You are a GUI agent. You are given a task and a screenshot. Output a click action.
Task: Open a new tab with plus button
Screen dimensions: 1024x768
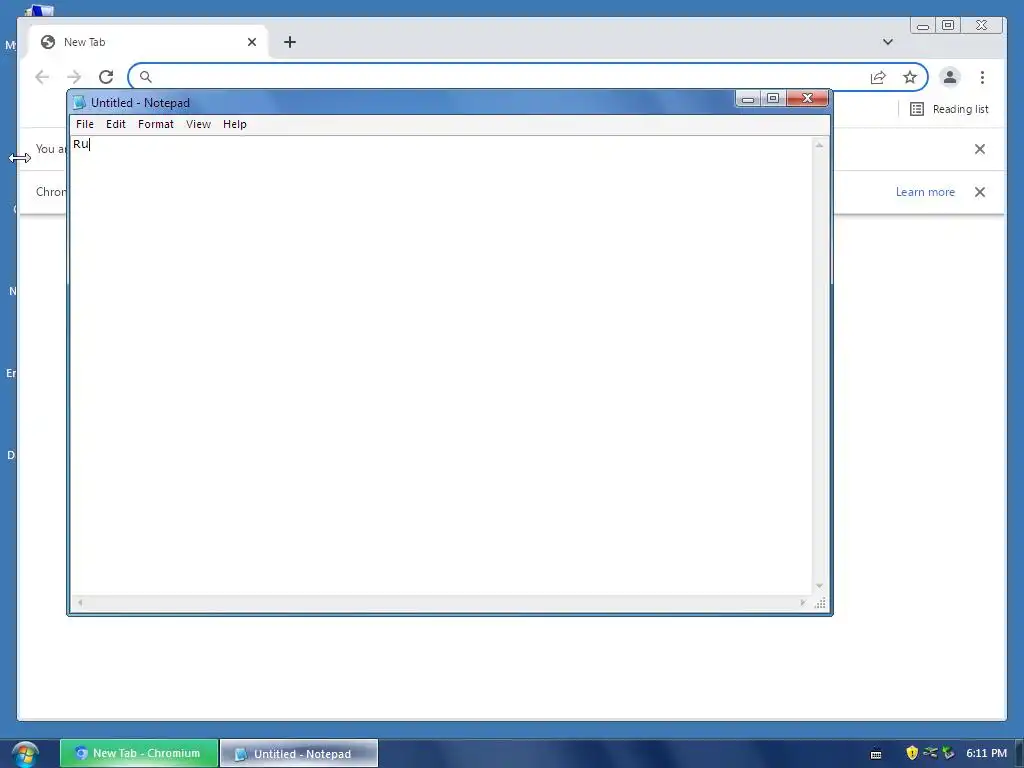(290, 42)
